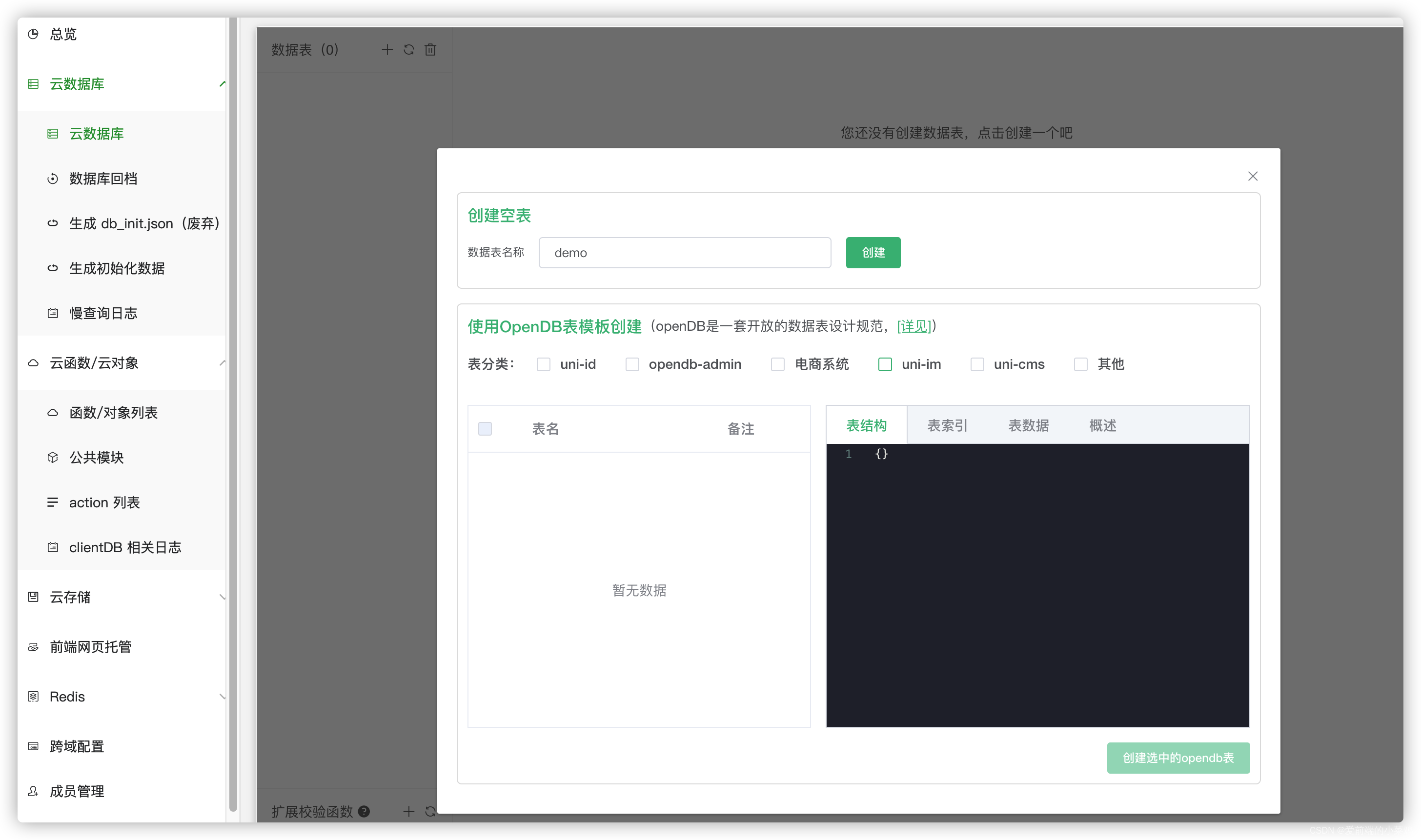The image size is (1421, 840).
Task: Click the 数据库回档 rollback icon
Action: 53,179
